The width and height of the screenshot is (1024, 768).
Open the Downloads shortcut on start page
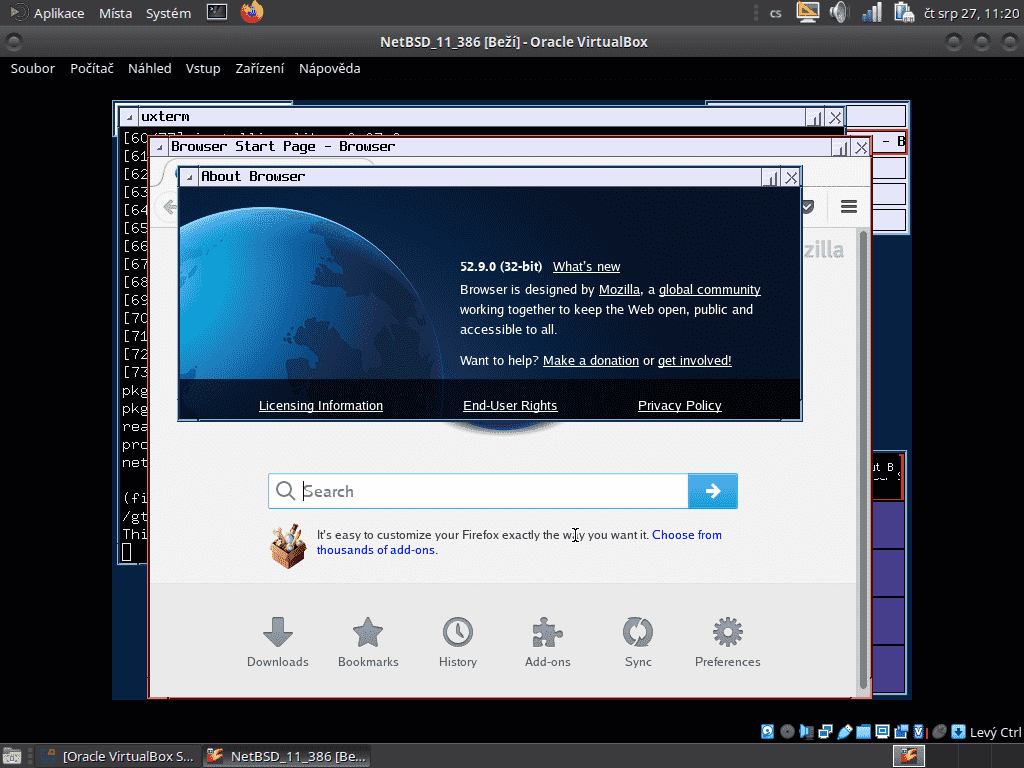pyautogui.click(x=278, y=642)
